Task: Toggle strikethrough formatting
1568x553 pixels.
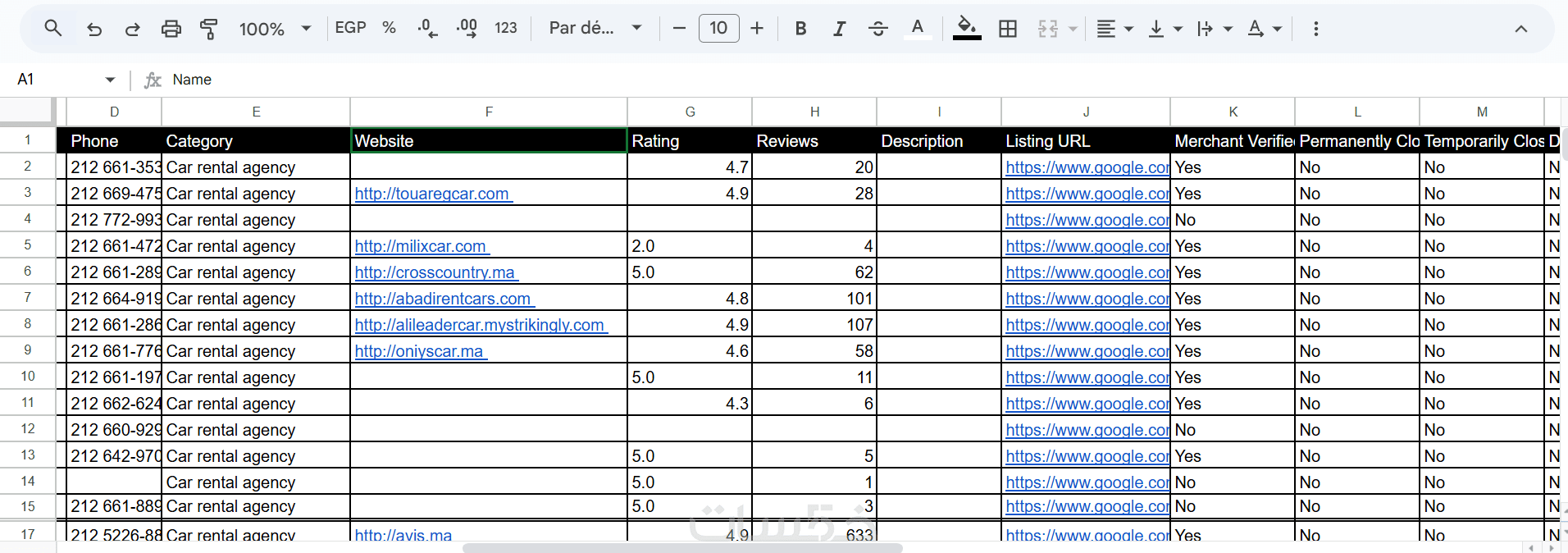Action: point(877,29)
